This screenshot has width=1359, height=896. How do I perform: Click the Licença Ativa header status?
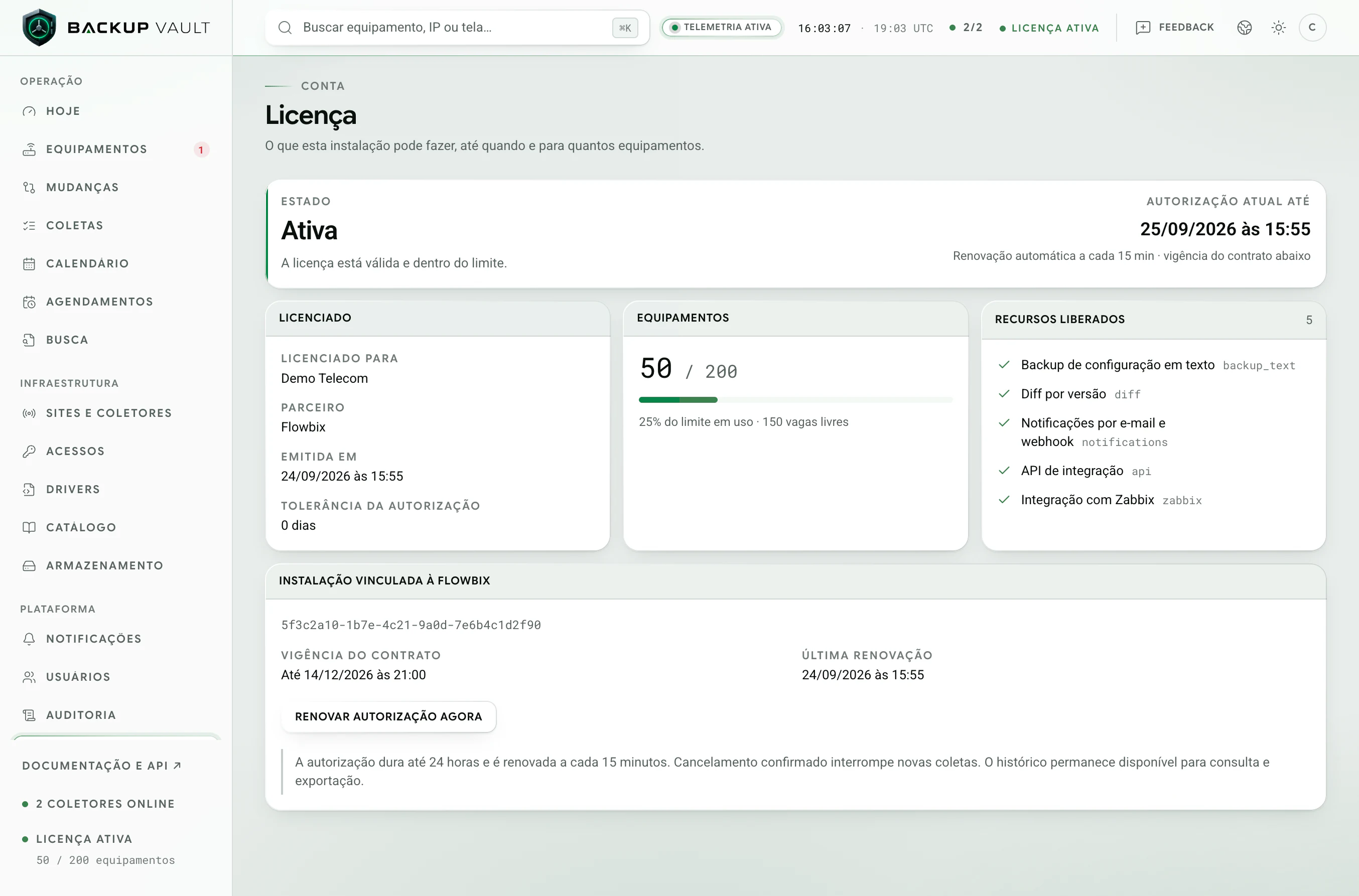1049,28
